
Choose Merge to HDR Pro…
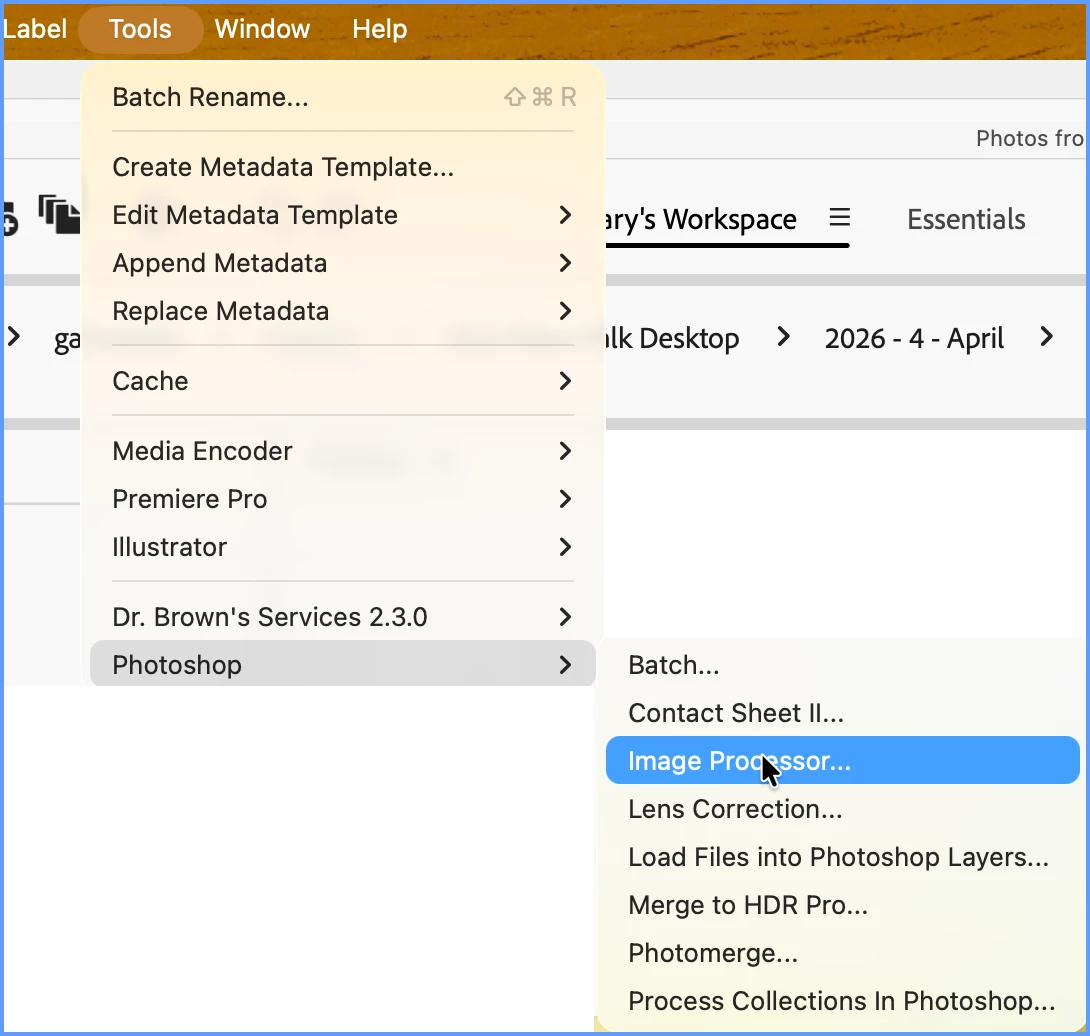[x=843, y=905]
